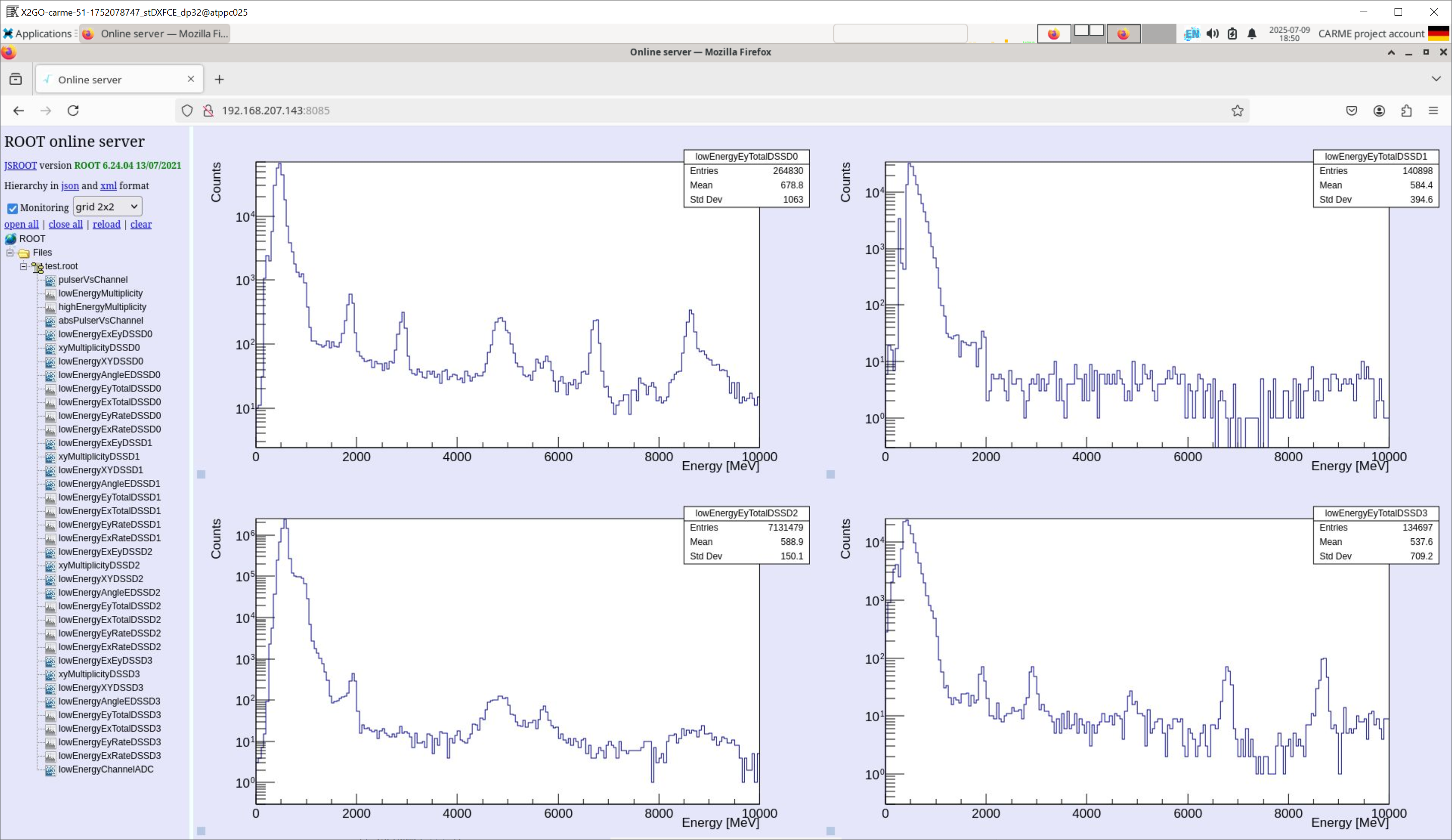This screenshot has height=840, width=1452.
Task: Click small square toggle under DSSD0 plot
Action: click(x=201, y=474)
